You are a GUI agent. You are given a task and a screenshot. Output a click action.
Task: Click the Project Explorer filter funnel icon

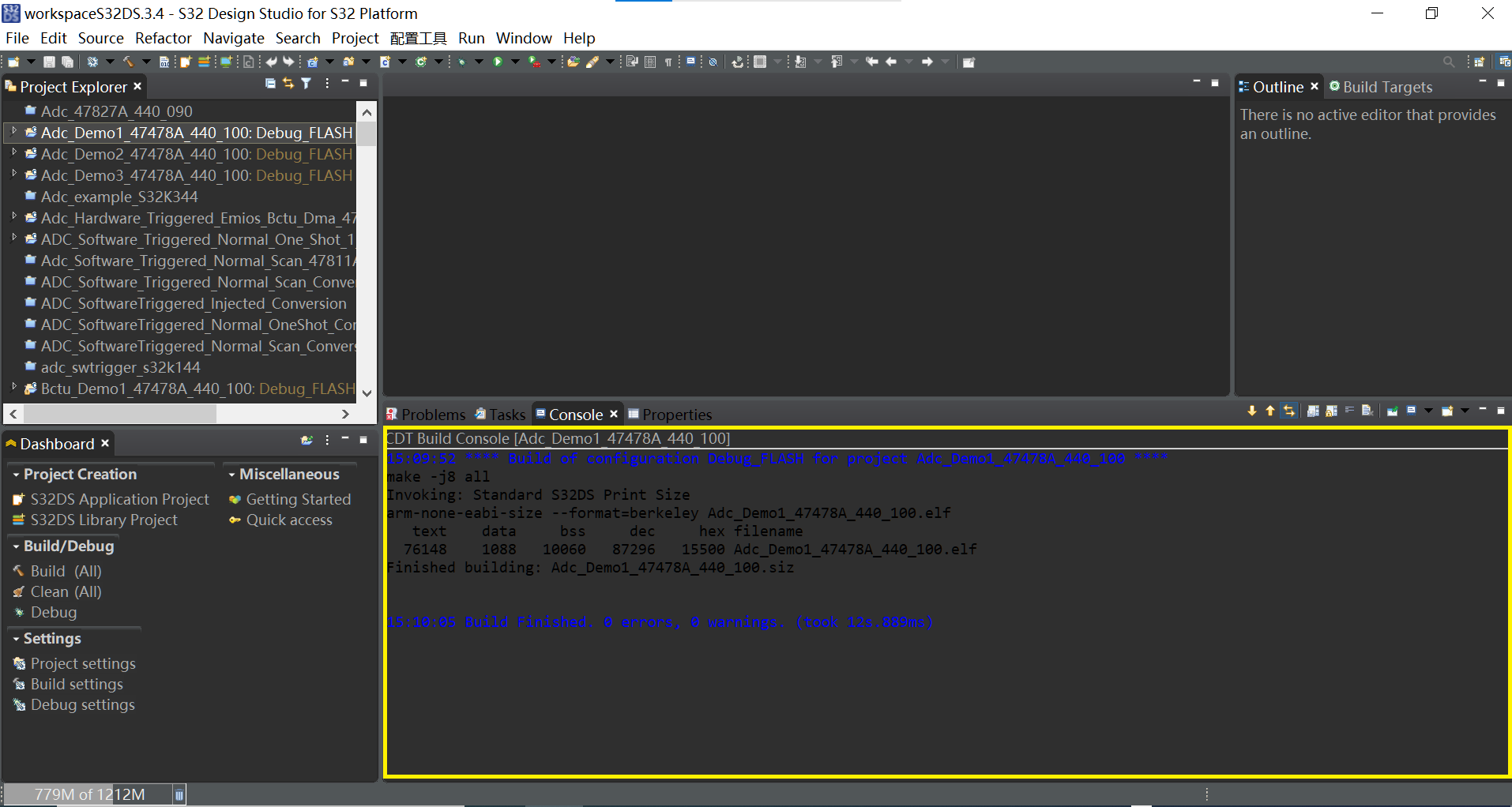(x=307, y=83)
